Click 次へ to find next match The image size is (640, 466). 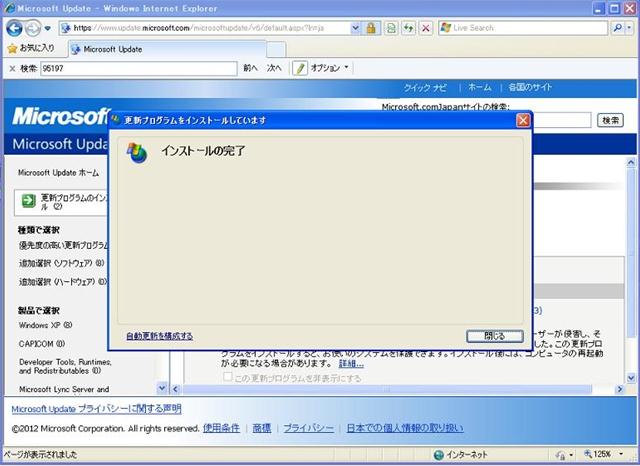click(x=274, y=68)
